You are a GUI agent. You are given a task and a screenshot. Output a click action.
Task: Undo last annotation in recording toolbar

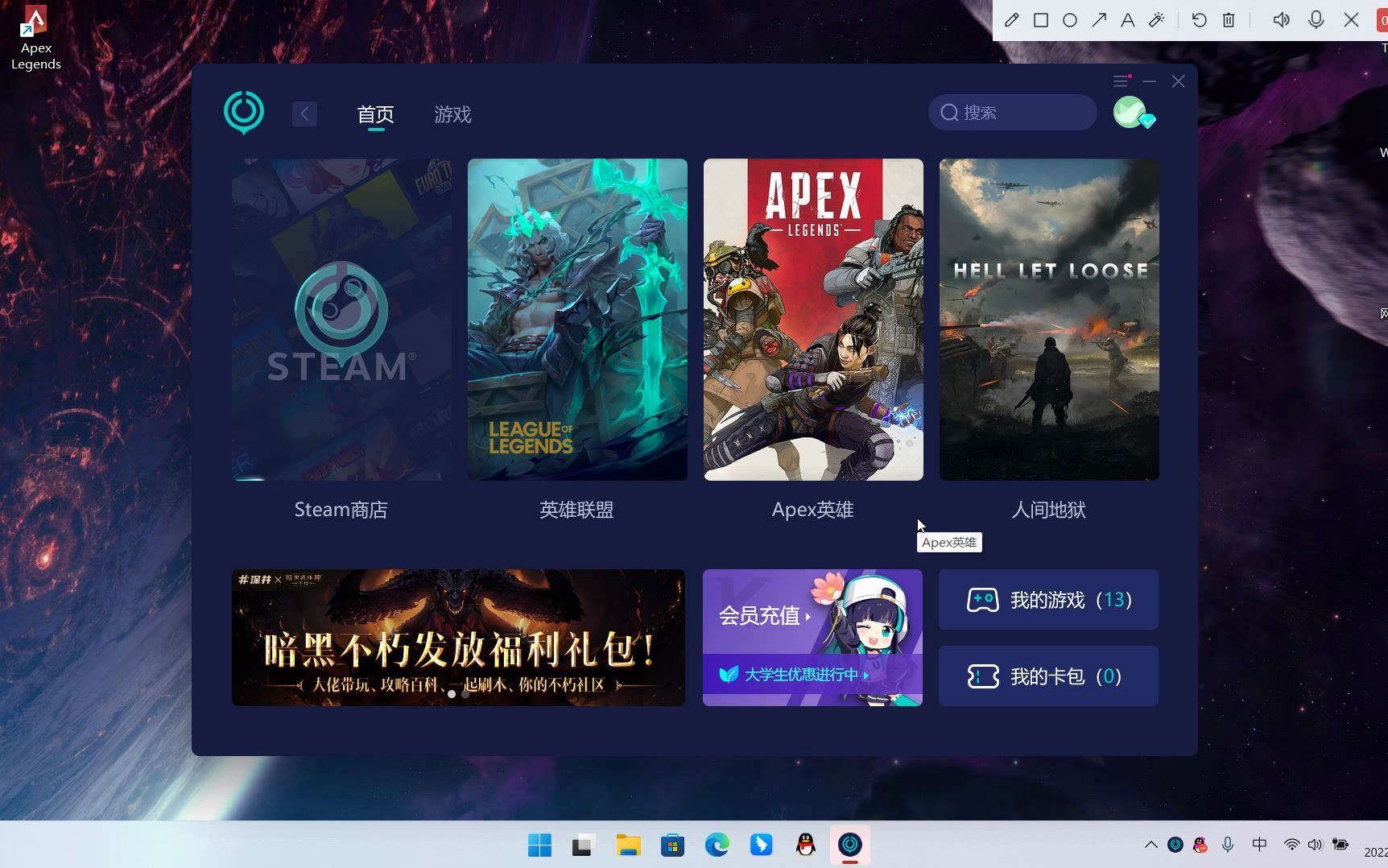pyautogui.click(x=1199, y=20)
